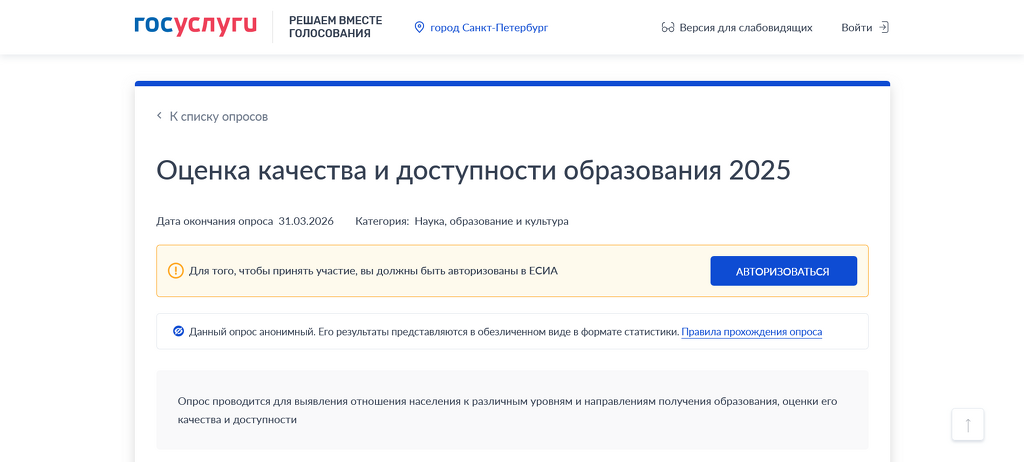Click the Наука, образование и культура category
Screen dimensions: 1024x462
point(491,221)
